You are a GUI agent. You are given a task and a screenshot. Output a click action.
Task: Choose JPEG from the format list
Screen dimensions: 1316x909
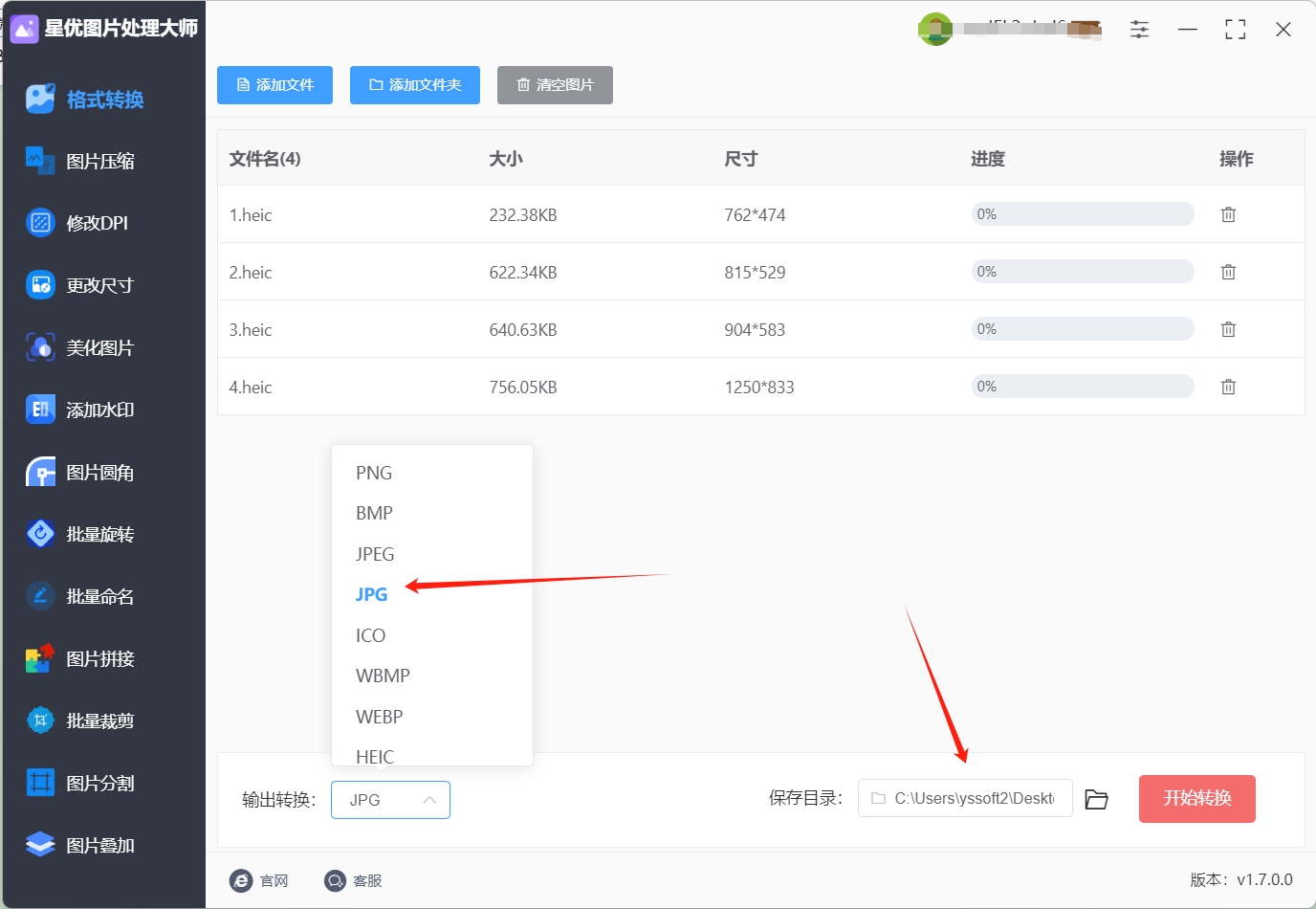tap(375, 554)
